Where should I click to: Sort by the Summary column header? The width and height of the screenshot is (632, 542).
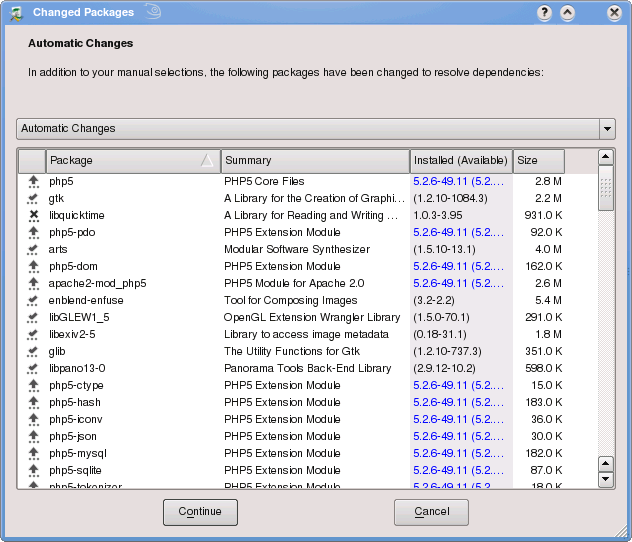point(315,161)
